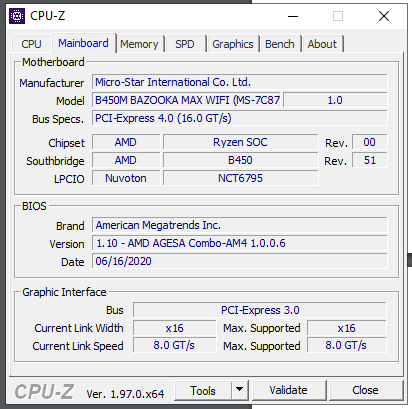Click the Model value 'B450M BAZOOKA MAX WIFI'

(x=187, y=100)
